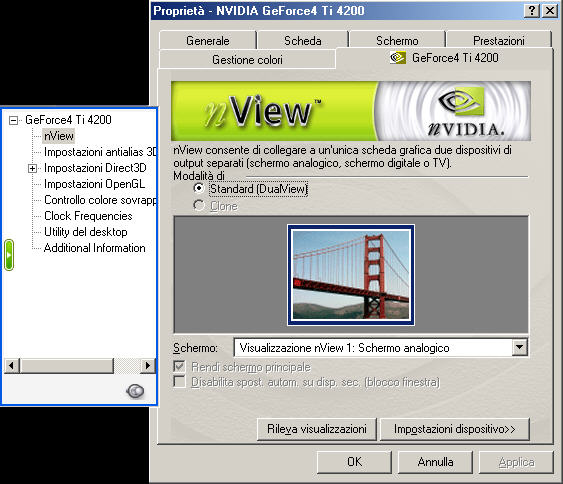
Task: Click the round pin icon below tree panel
Action: click(135, 391)
